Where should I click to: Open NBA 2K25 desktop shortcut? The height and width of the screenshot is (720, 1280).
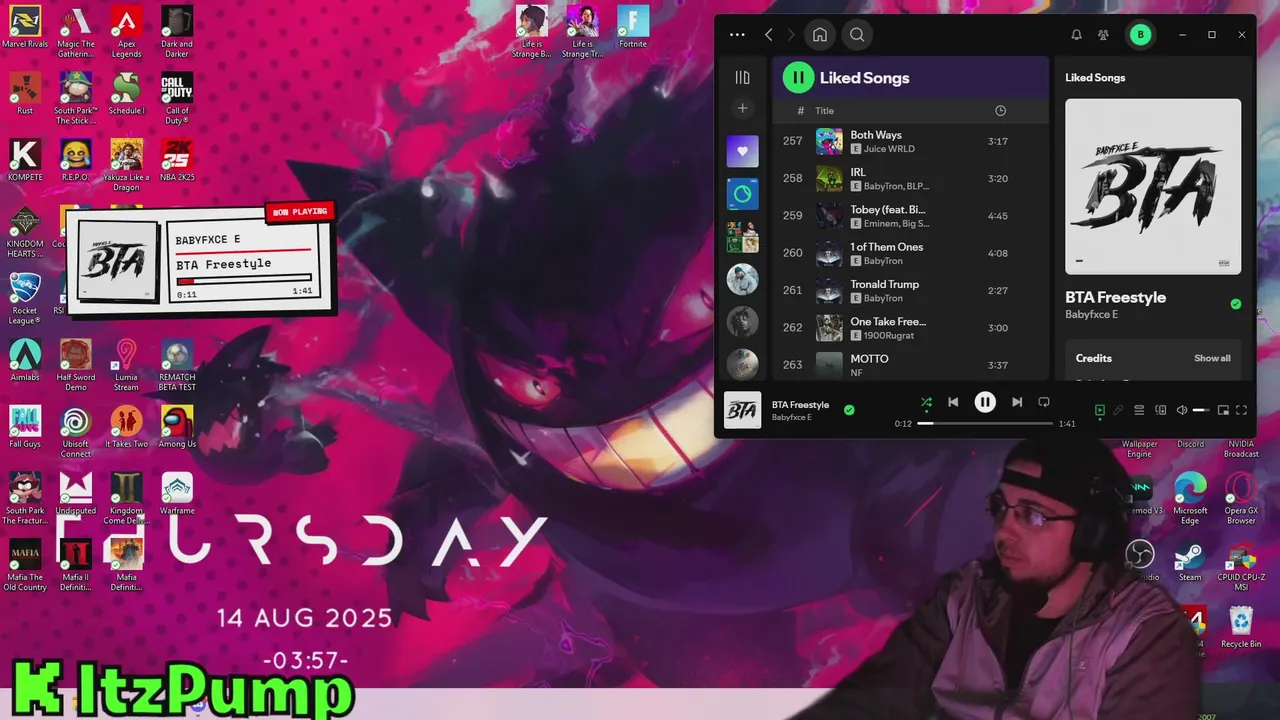[177, 161]
